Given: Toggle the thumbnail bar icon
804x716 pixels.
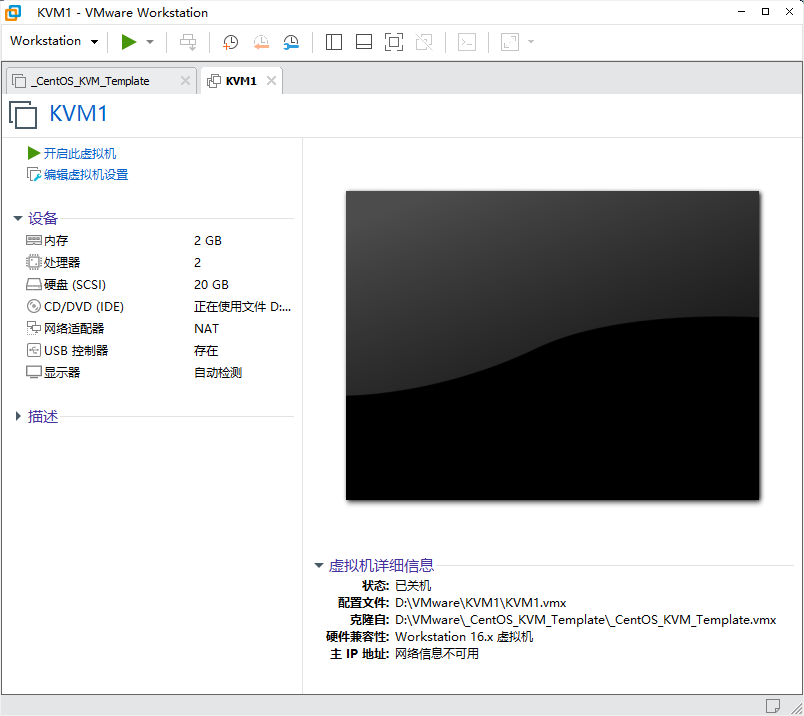Looking at the screenshot, I should click(364, 42).
